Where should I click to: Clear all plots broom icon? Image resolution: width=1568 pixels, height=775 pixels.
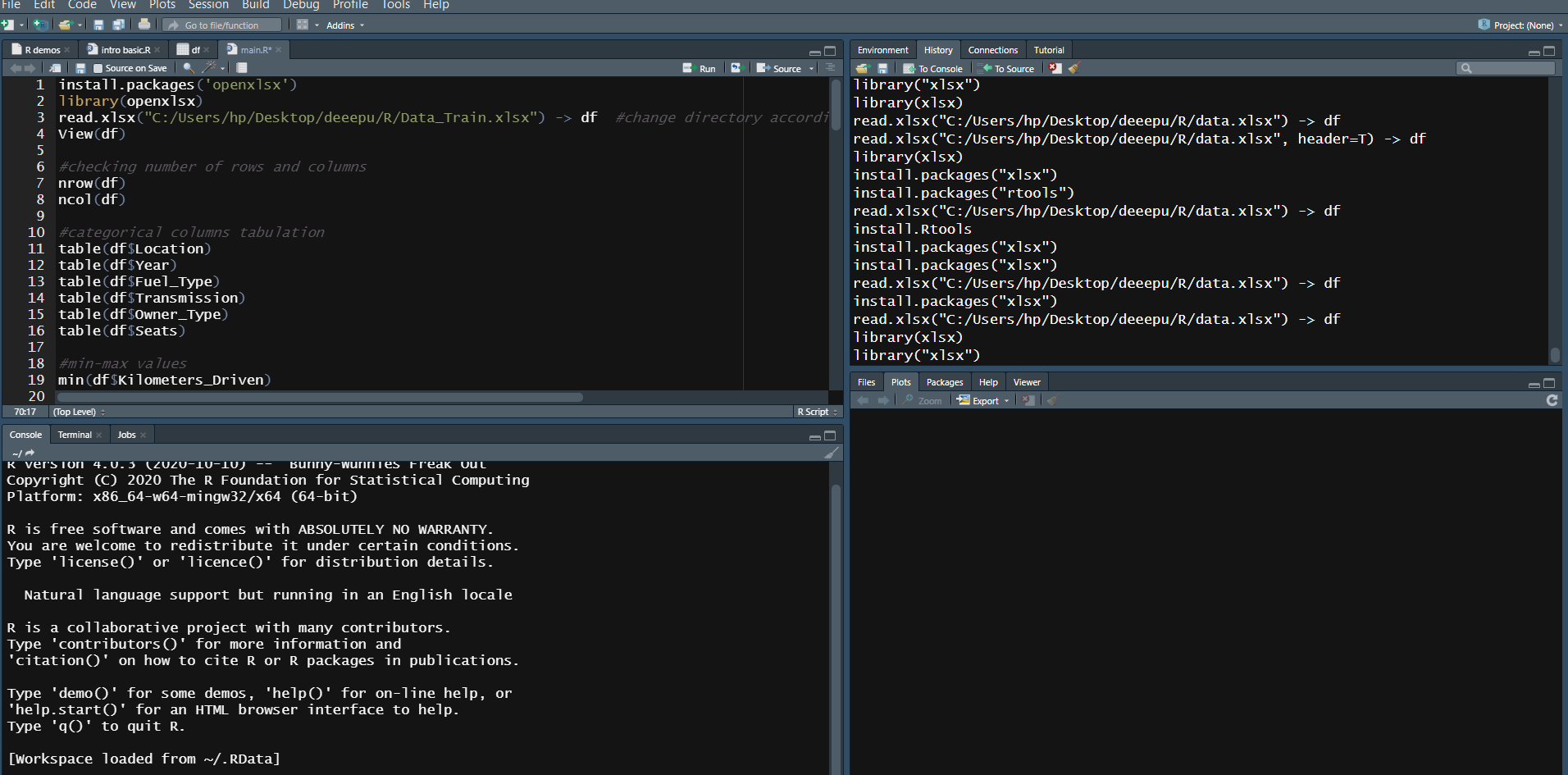[x=1052, y=400]
